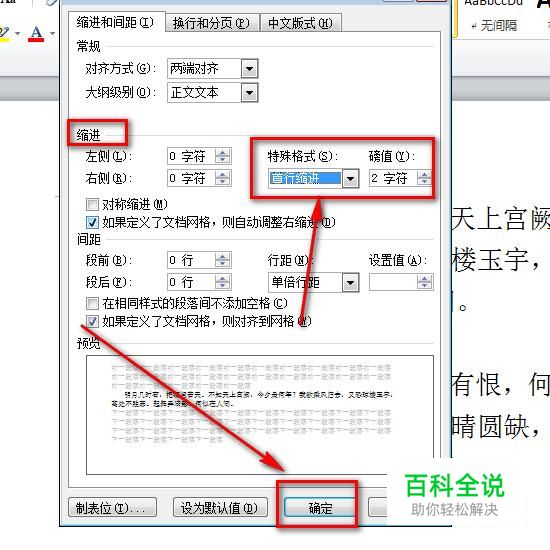Screen dimensions: 550x550
Task: Click 设为默认值 button
Action: tap(220, 508)
